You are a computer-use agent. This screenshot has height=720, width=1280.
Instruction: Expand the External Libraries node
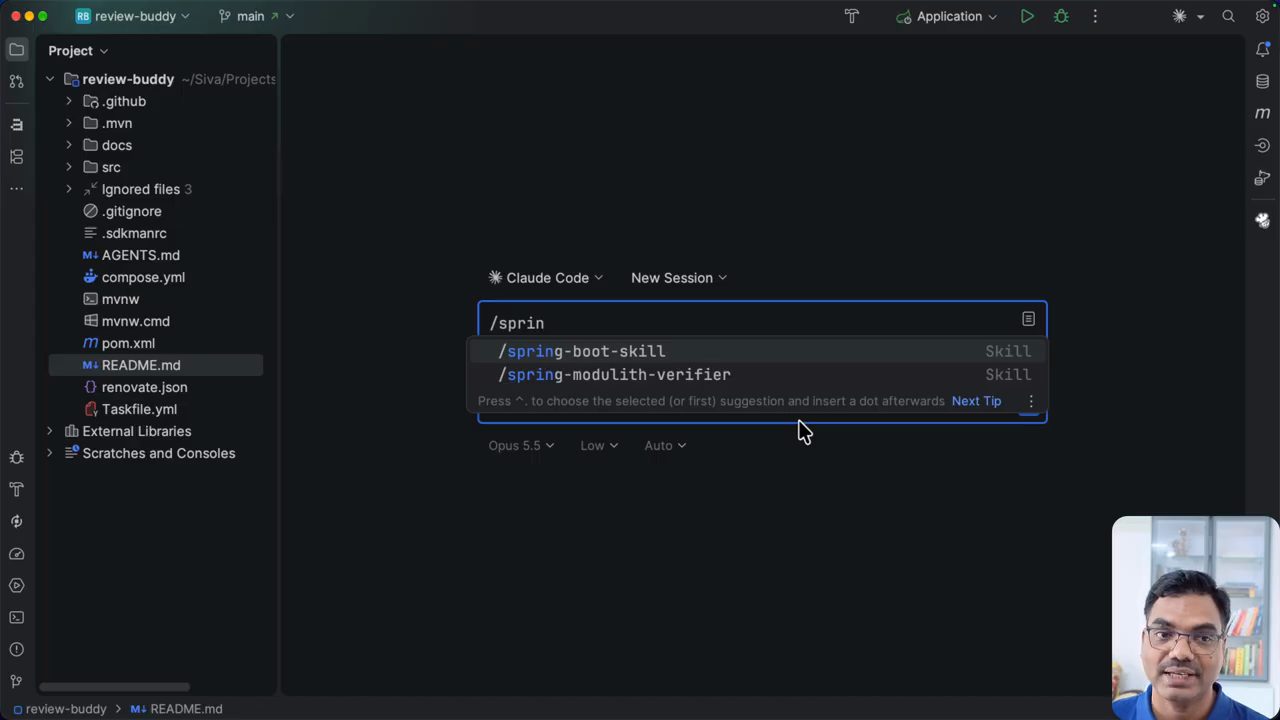click(x=49, y=431)
